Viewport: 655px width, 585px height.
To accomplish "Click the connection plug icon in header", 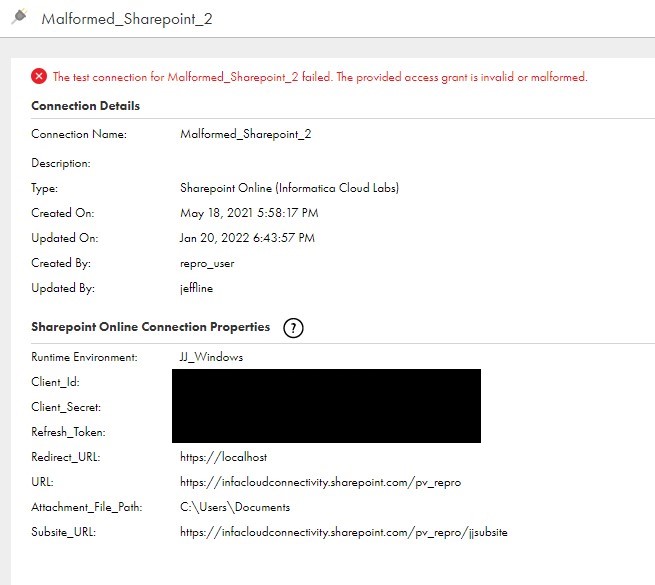I will click(x=19, y=17).
